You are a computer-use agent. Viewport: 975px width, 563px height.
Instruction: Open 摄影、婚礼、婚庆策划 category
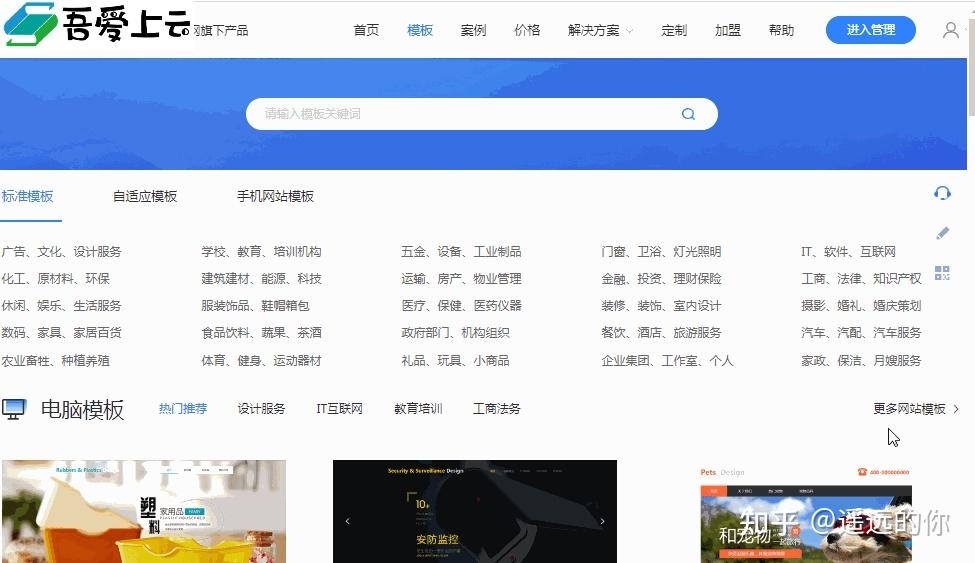tap(861, 306)
